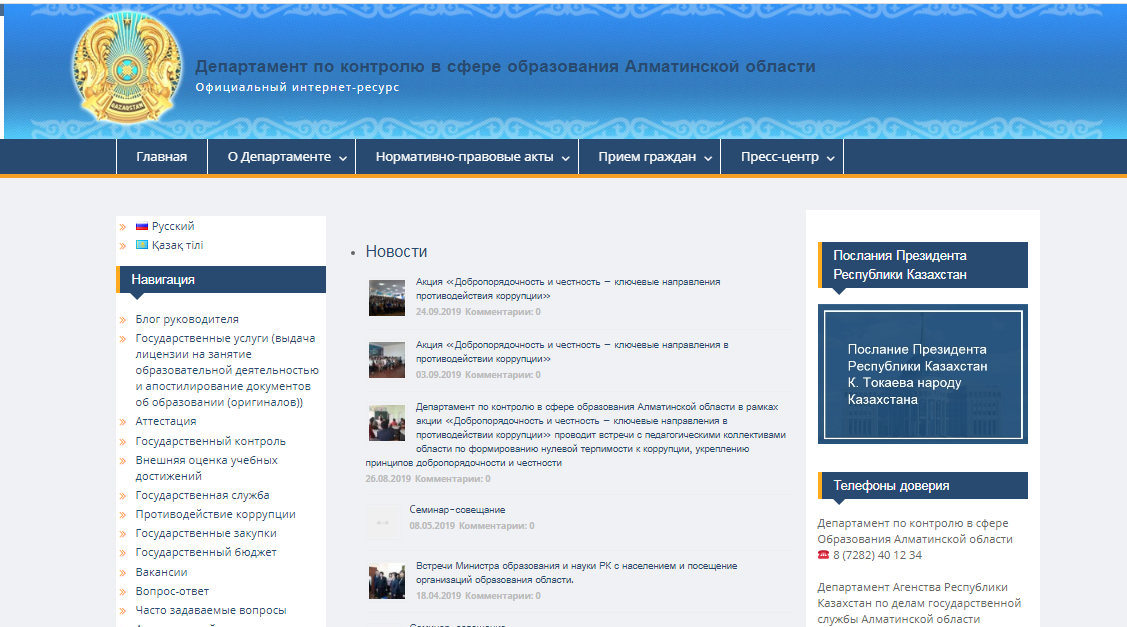Open Государственный бюджет link
The height and width of the screenshot is (627, 1127).
click(x=206, y=552)
